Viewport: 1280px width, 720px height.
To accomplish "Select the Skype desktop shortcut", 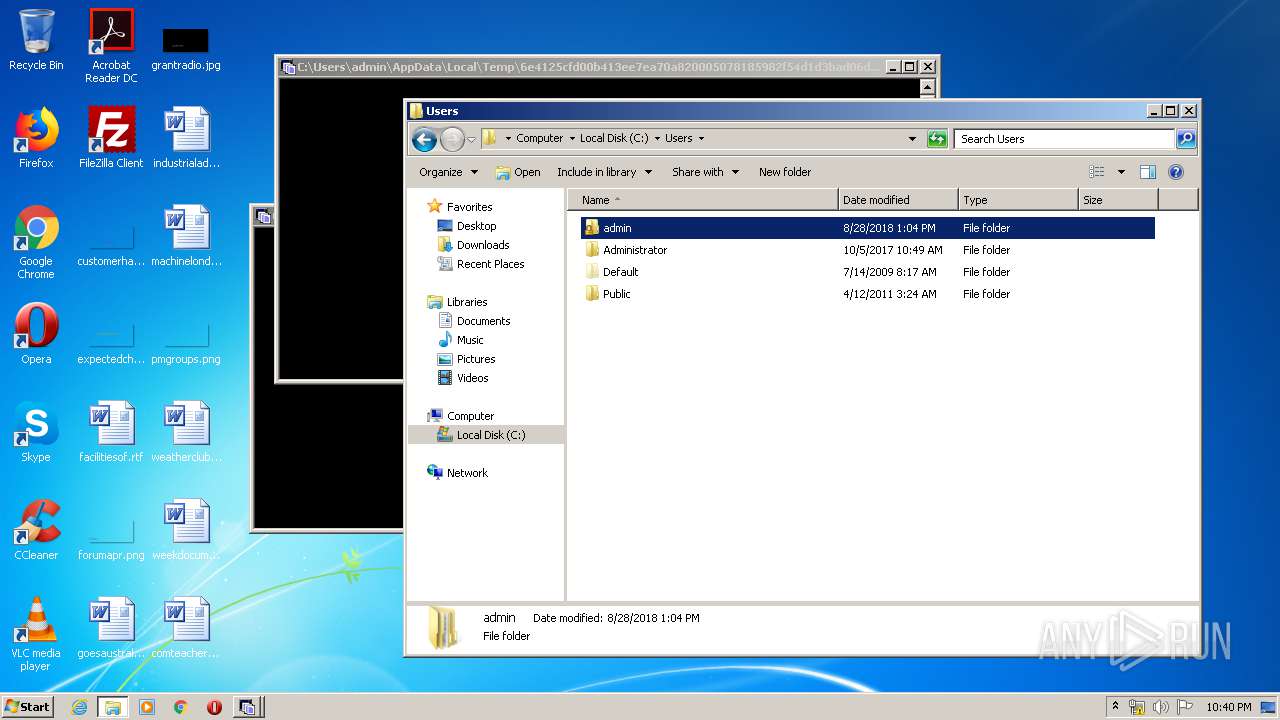I will tap(36, 432).
